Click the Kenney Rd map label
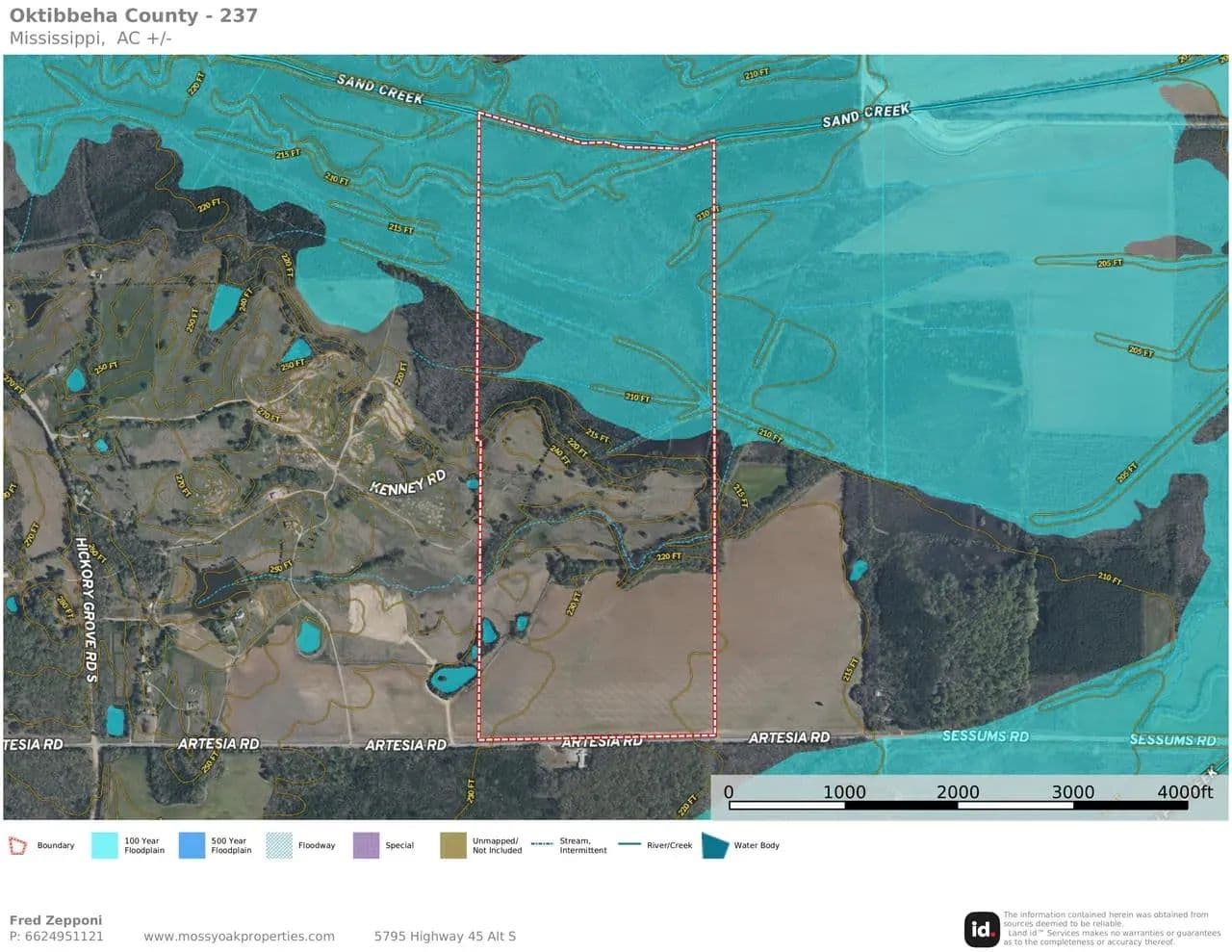 (x=408, y=481)
